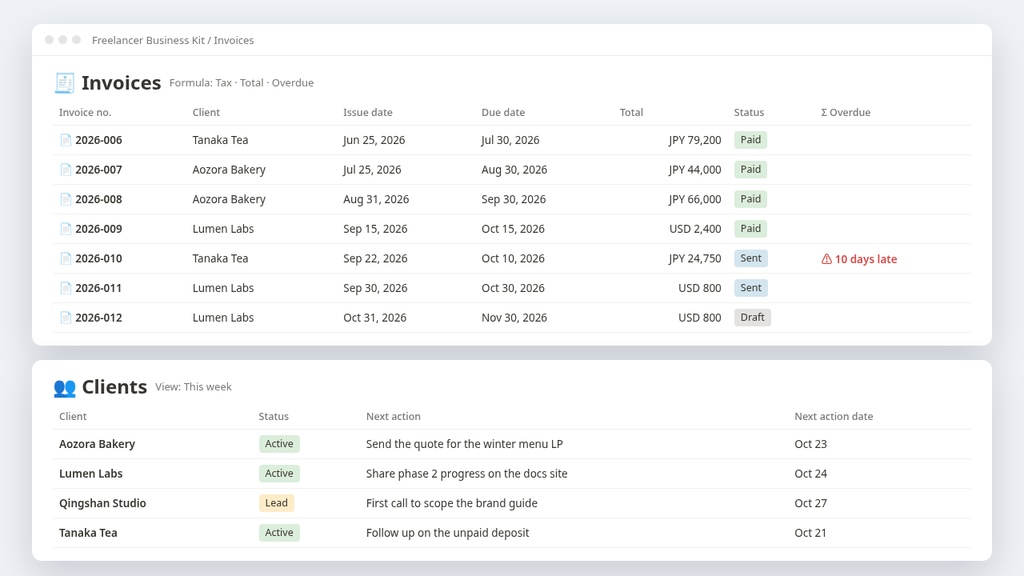
Task: Click the total 'JPY 24,750'
Action: [x=695, y=259]
